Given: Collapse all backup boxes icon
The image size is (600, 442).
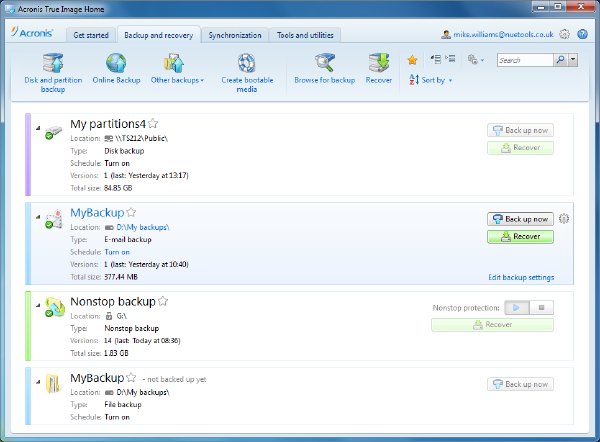Looking at the screenshot, I should (x=435, y=59).
